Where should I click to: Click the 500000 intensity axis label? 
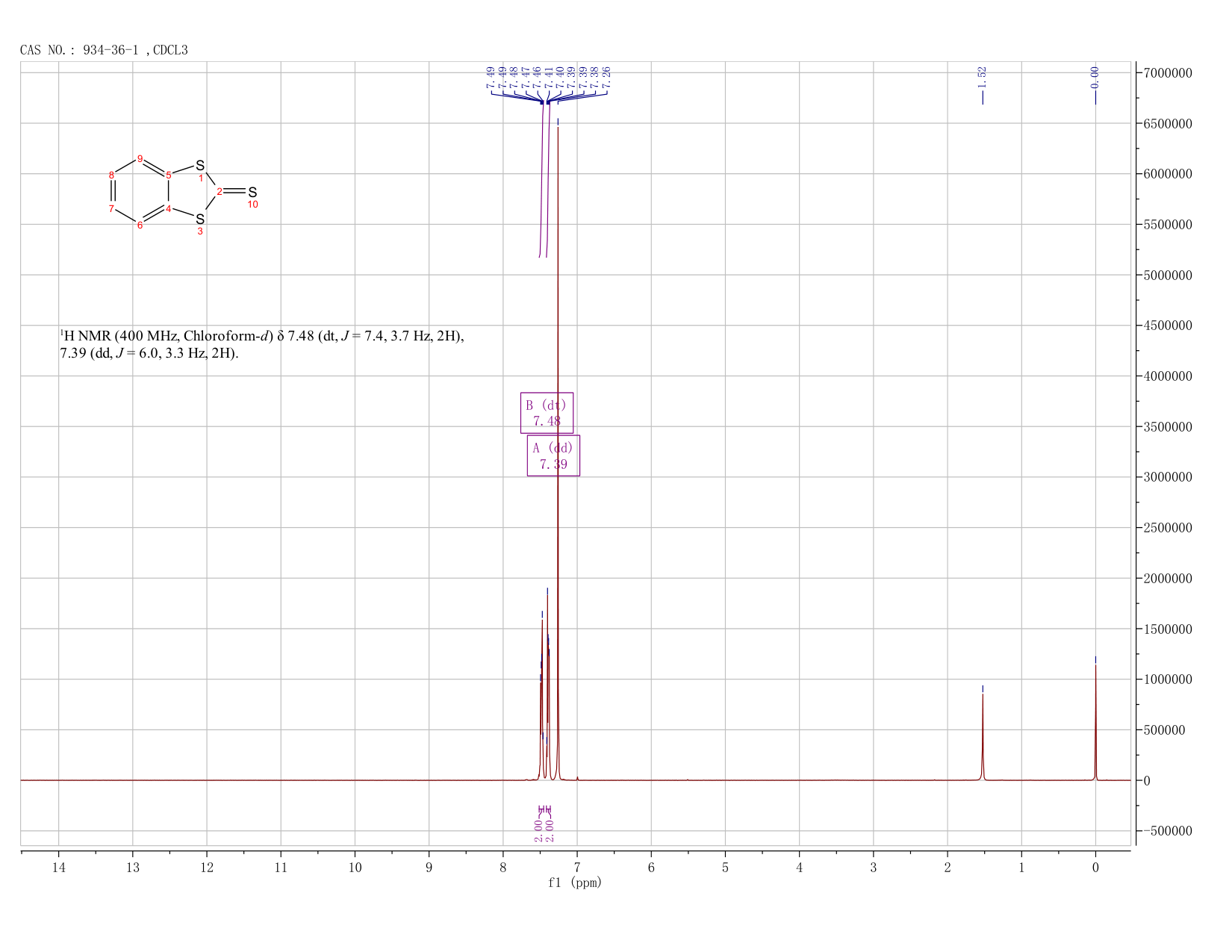pyautogui.click(x=1164, y=730)
